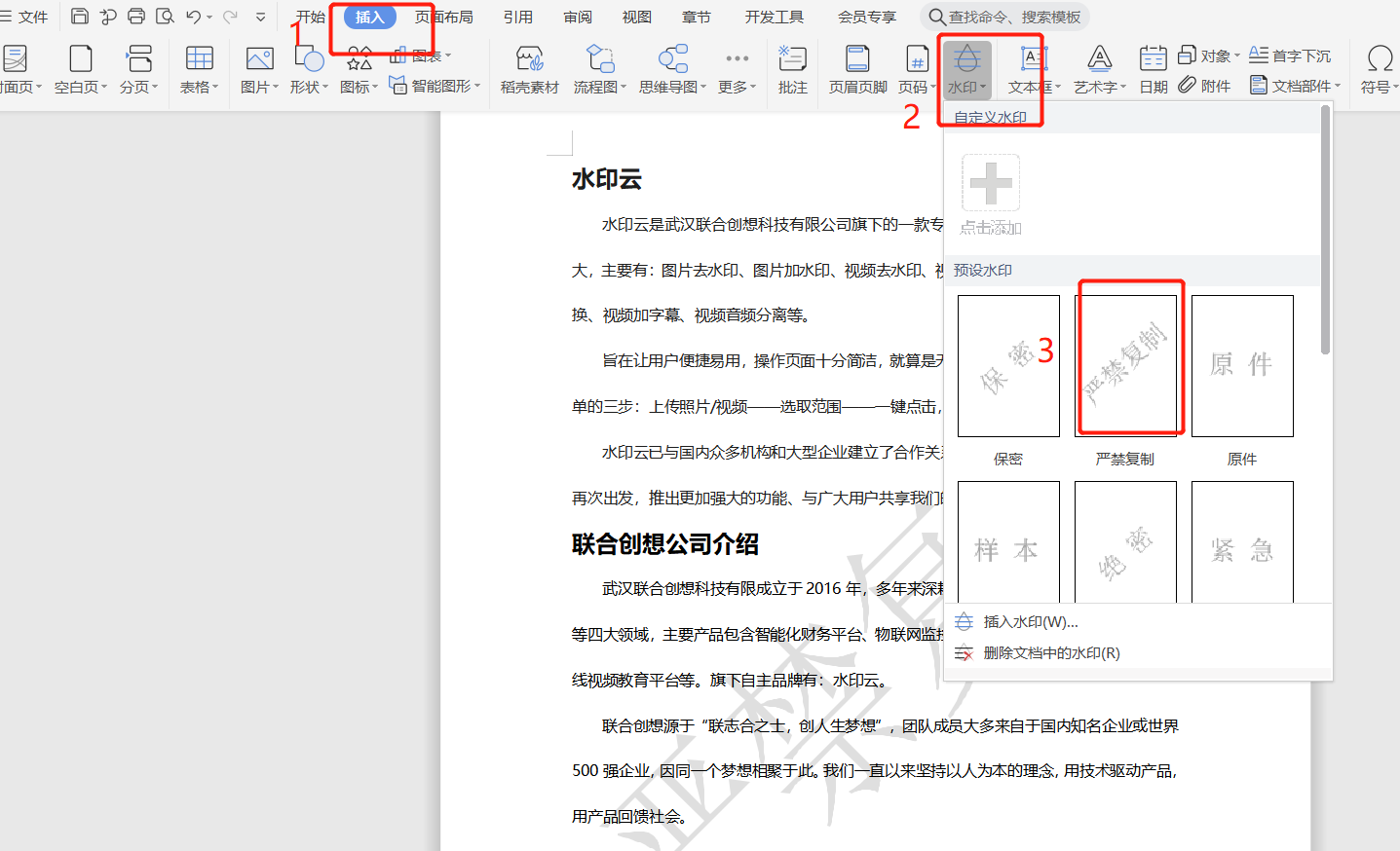Image resolution: width=1400 pixels, height=851 pixels.
Task: Click the 页眉页脚 header footer icon
Action: click(858, 60)
